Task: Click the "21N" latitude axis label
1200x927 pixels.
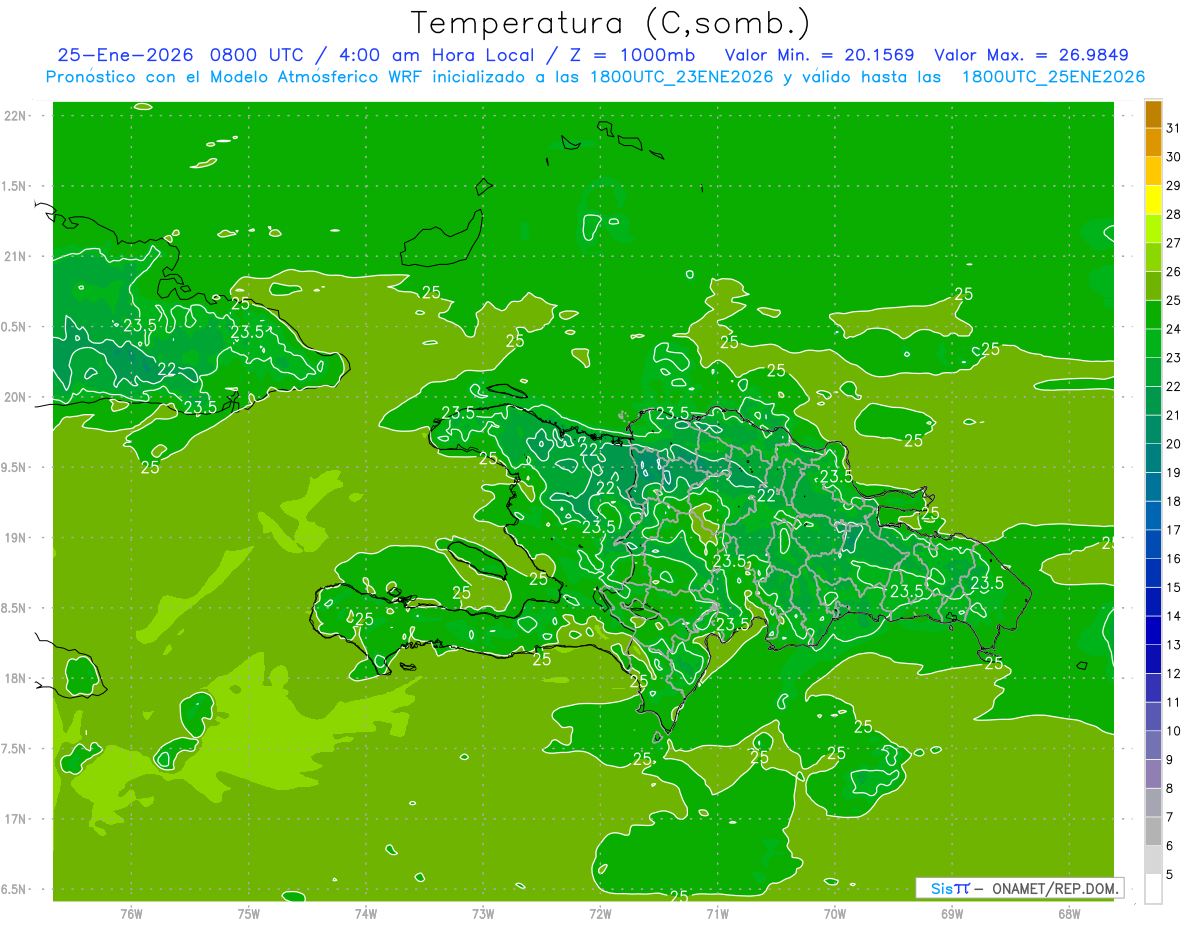Action: (15, 256)
